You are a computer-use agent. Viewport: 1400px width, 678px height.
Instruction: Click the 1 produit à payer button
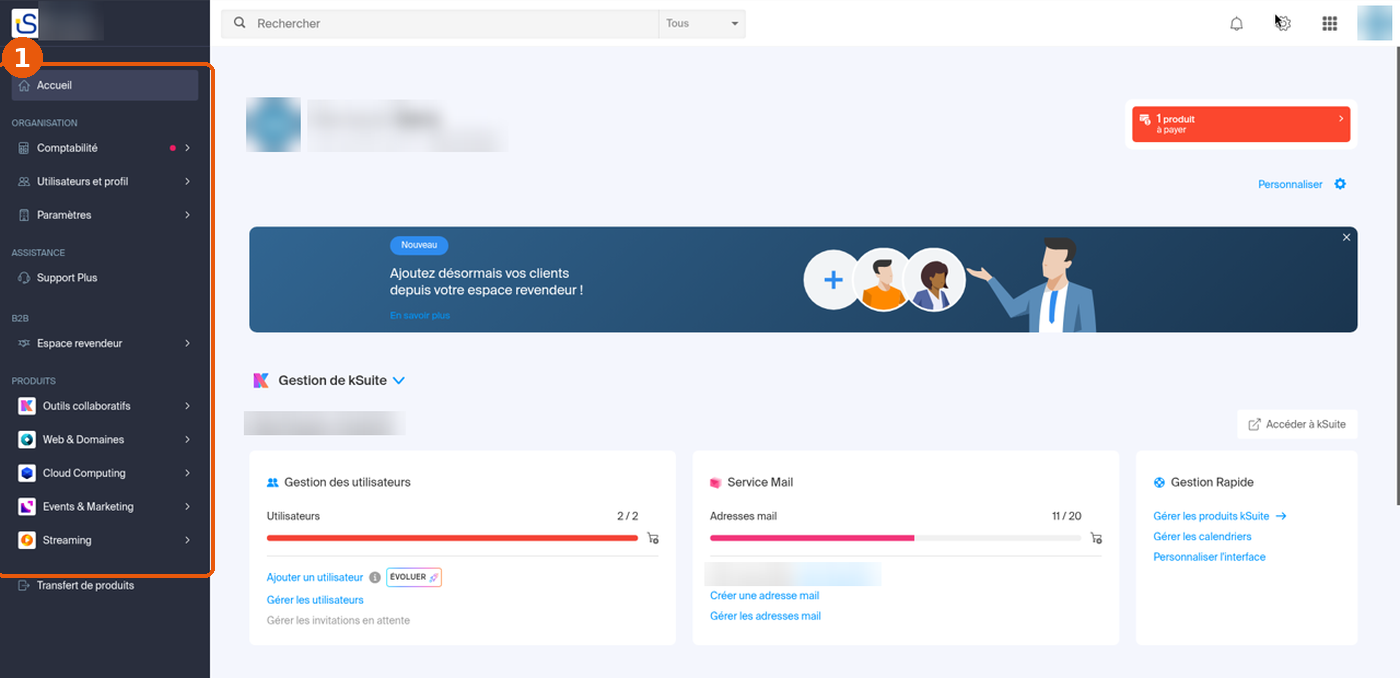point(1241,124)
